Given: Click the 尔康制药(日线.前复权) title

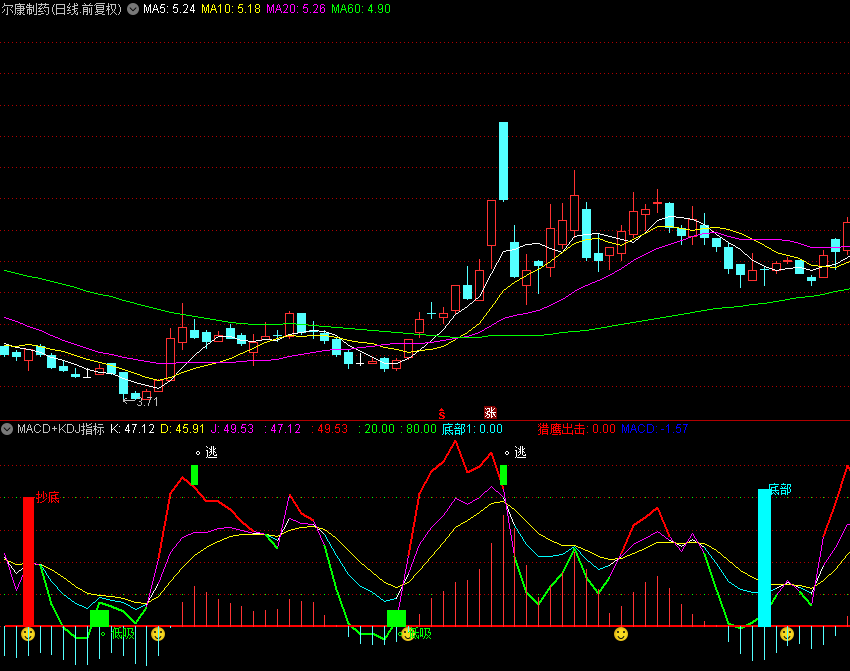Looking at the screenshot, I should point(62,9).
